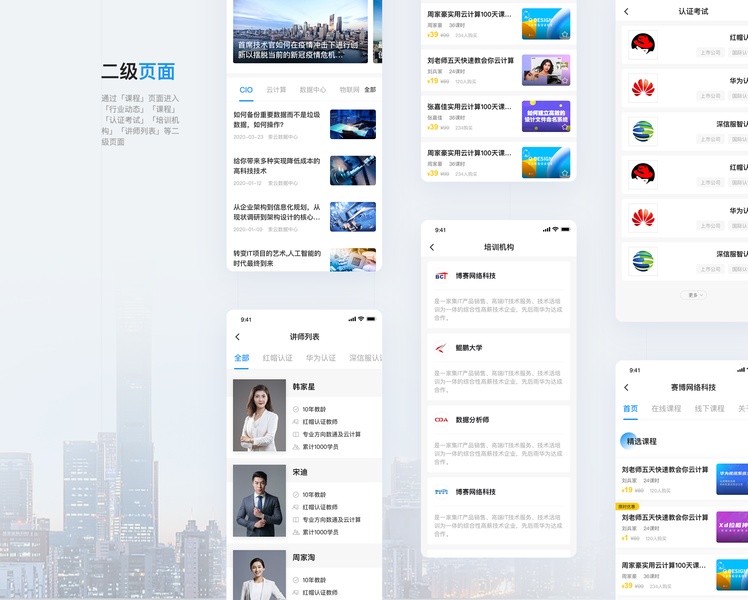Tap 专业方向 book icon under 韩家星

pyautogui.click(x=296, y=434)
